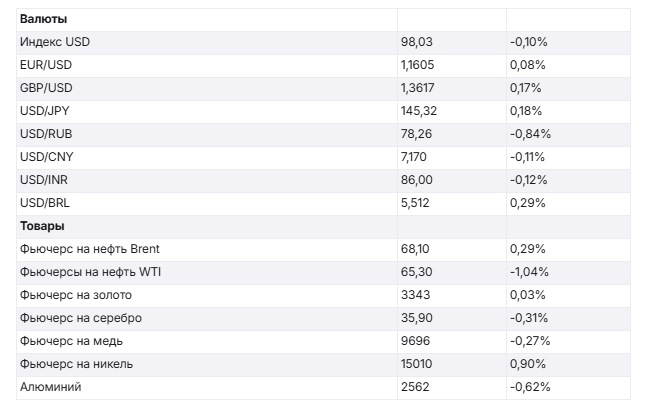Select the GBP/USD pair label
The height and width of the screenshot is (415, 647).
click(x=46, y=88)
